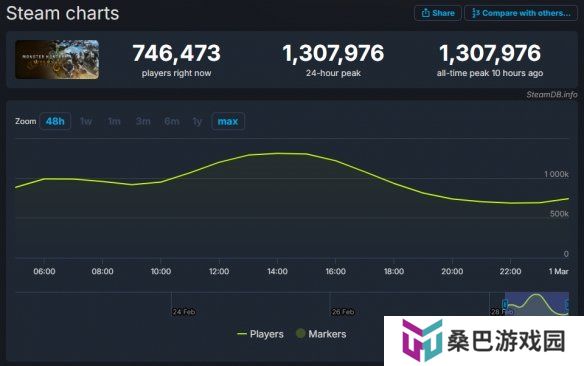Select the 48h zoom range
The width and height of the screenshot is (584, 366).
(x=55, y=121)
